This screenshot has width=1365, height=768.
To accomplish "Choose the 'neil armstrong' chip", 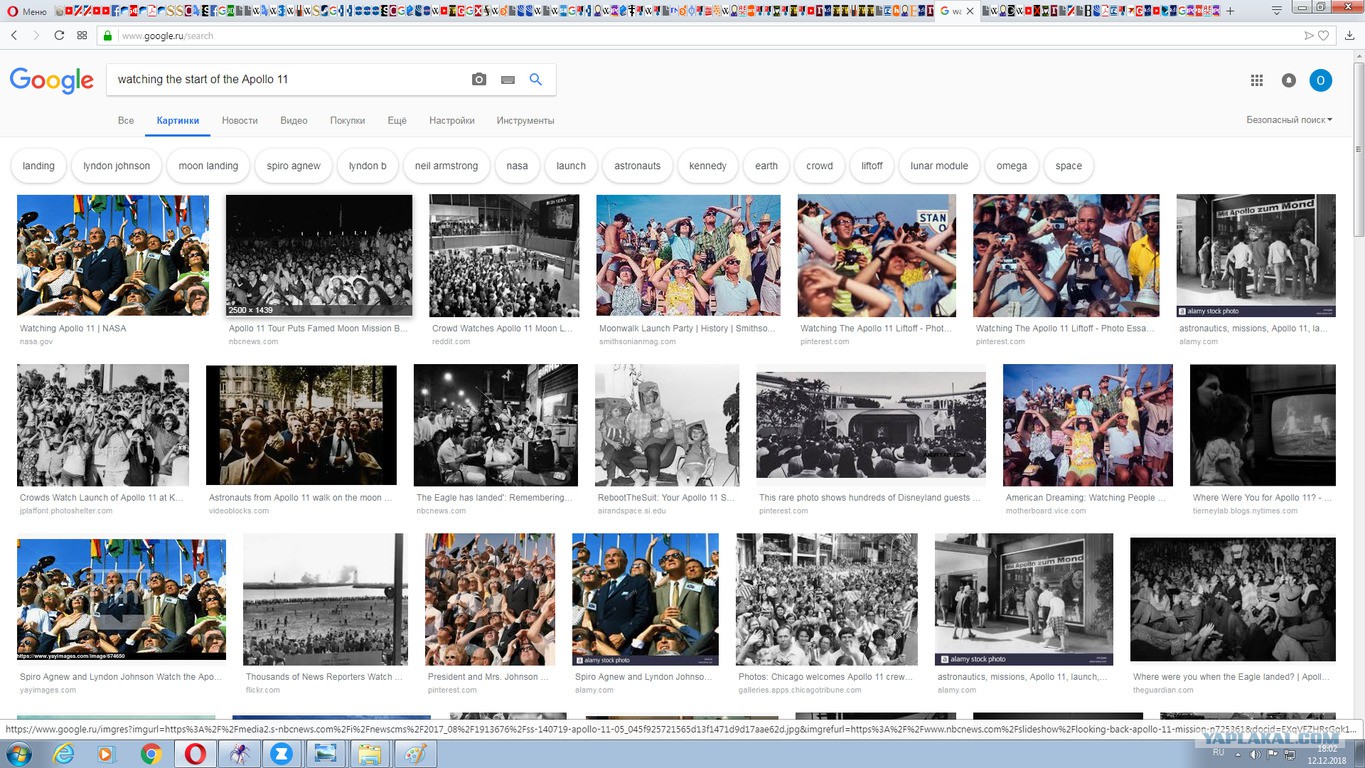I will 446,166.
